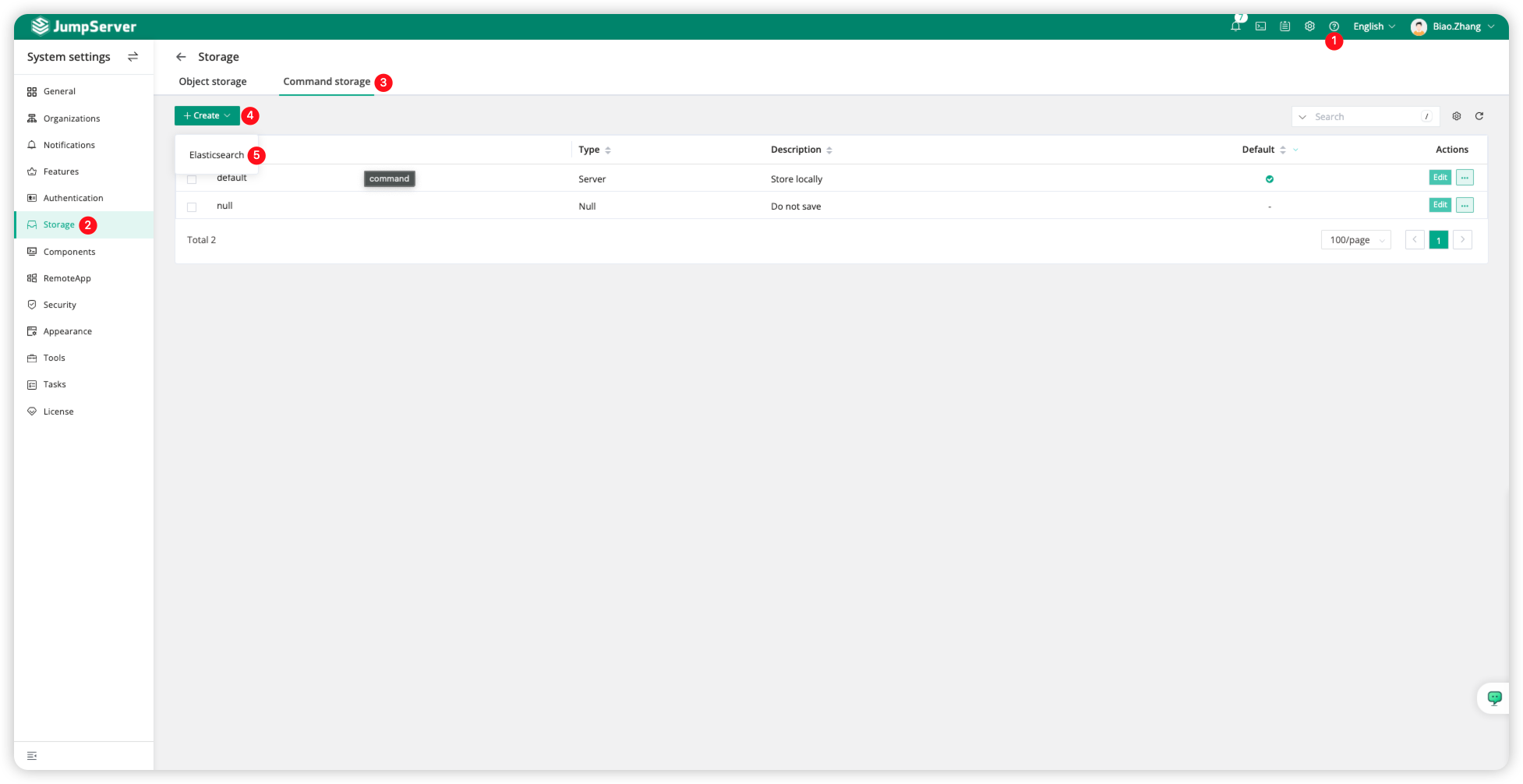
Task: Refresh the command storage table
Action: pyautogui.click(x=1479, y=116)
